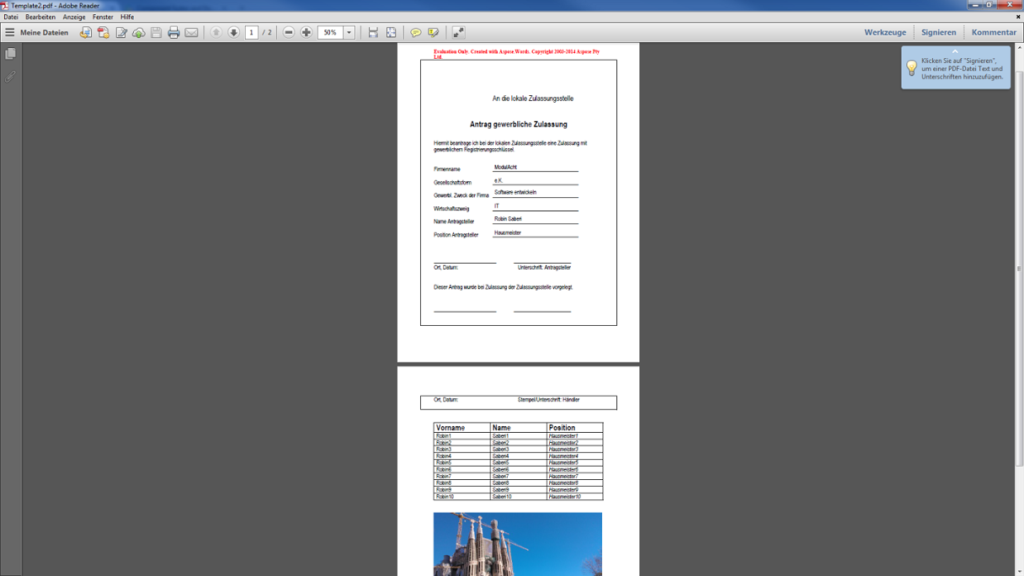Screen dimensions: 1024x576
Task: Click the page number input field
Action: (x=251, y=32)
